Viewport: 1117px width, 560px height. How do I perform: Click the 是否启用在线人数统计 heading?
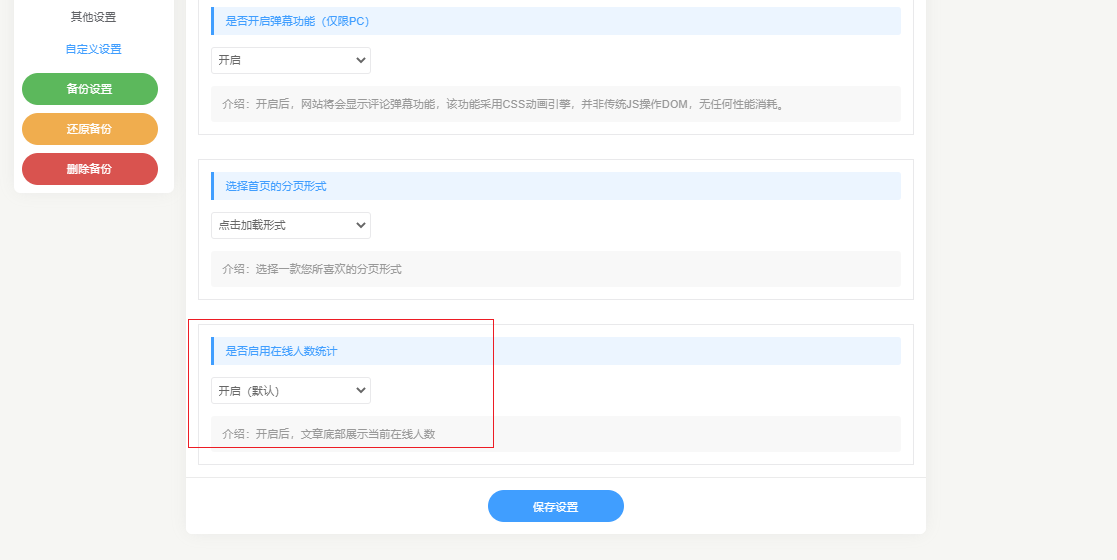tap(281, 351)
